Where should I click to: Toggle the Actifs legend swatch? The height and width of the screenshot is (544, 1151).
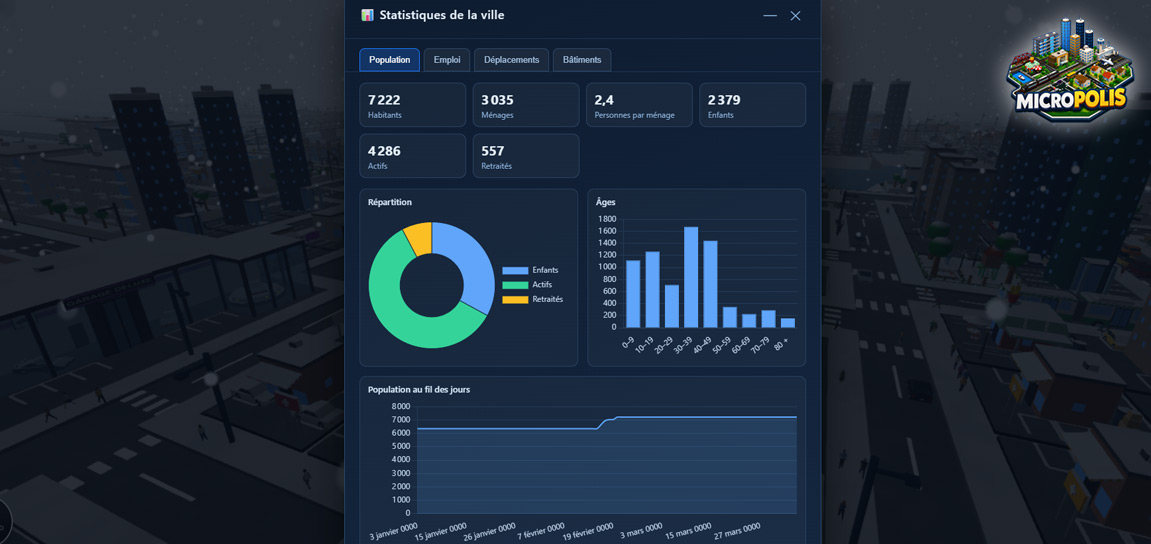pyautogui.click(x=515, y=285)
